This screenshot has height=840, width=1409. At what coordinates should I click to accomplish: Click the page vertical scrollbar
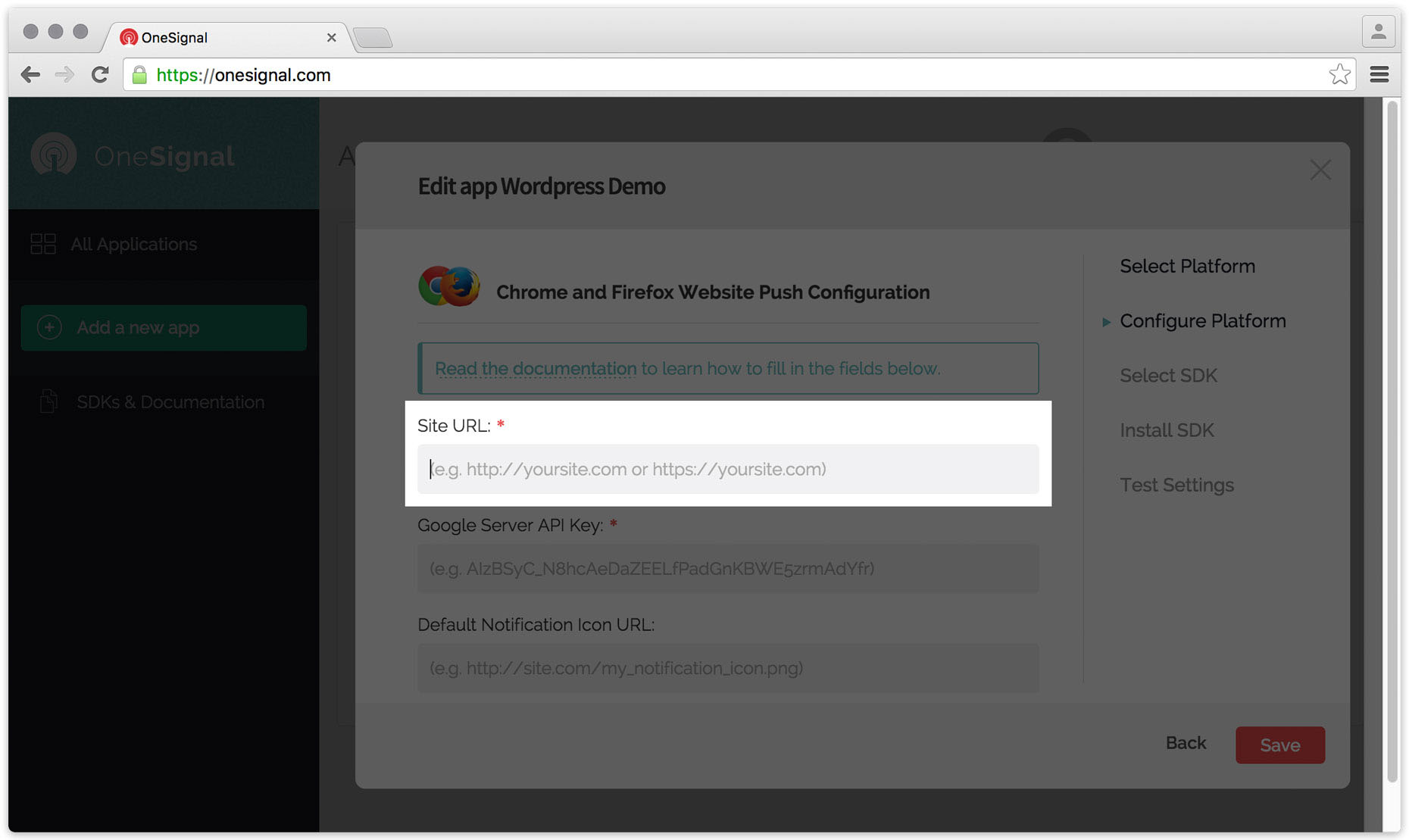1392,443
